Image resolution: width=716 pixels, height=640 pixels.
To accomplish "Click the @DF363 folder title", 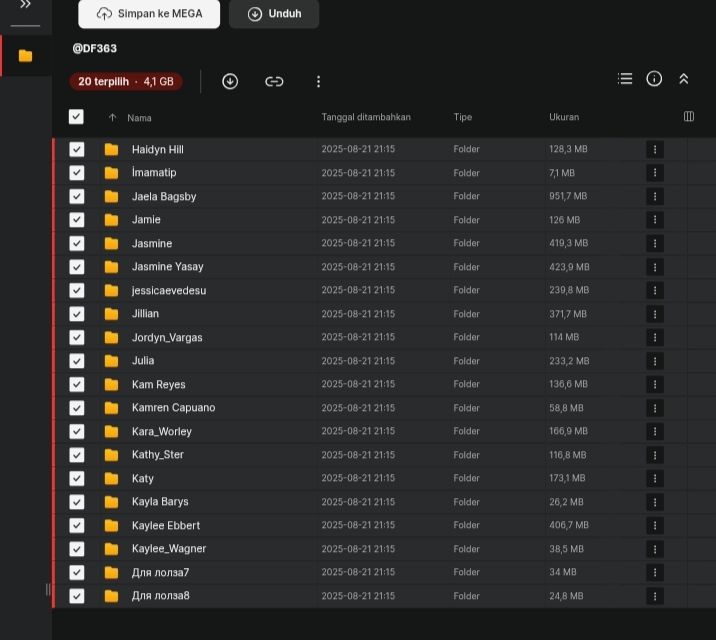I will click(95, 48).
